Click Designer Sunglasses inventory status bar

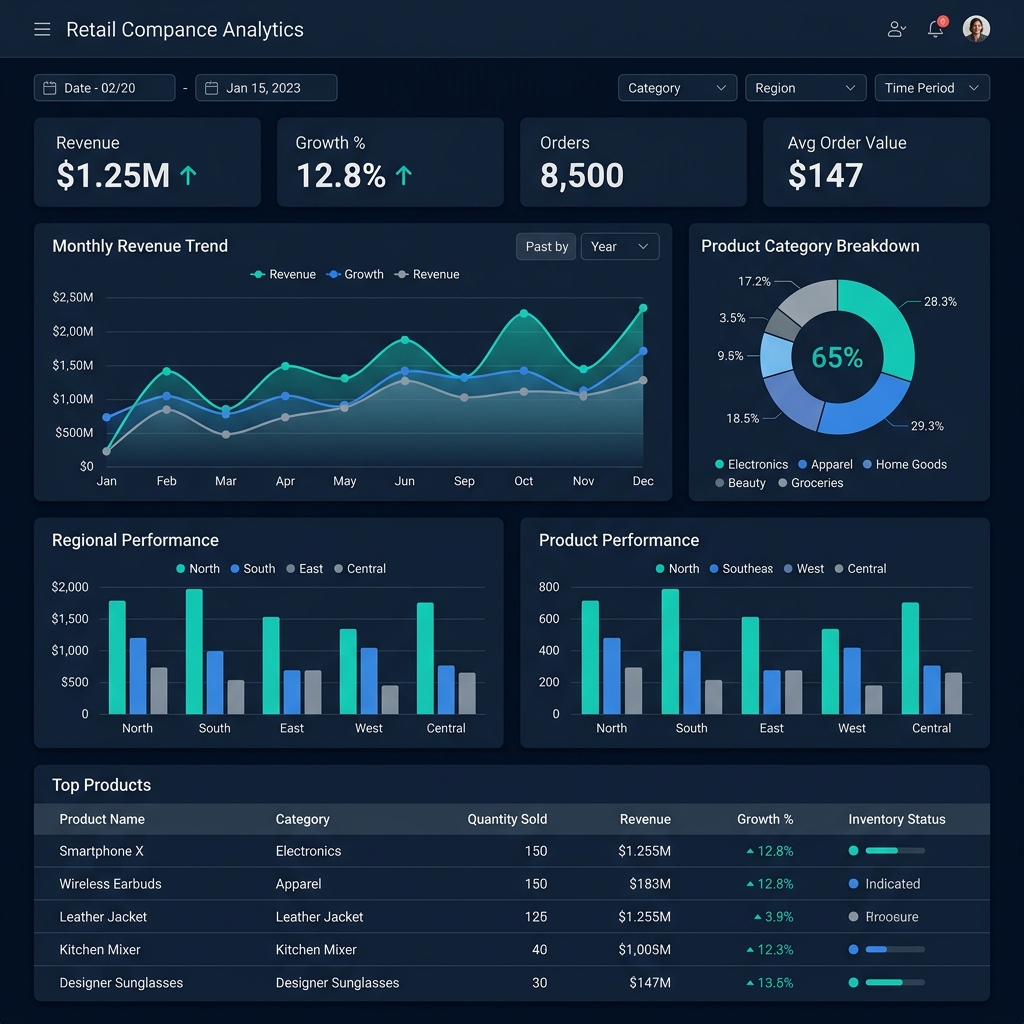(x=895, y=982)
